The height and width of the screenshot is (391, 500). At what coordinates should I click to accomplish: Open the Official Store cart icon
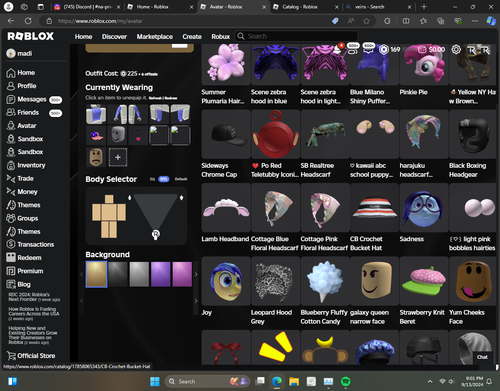click(11, 356)
